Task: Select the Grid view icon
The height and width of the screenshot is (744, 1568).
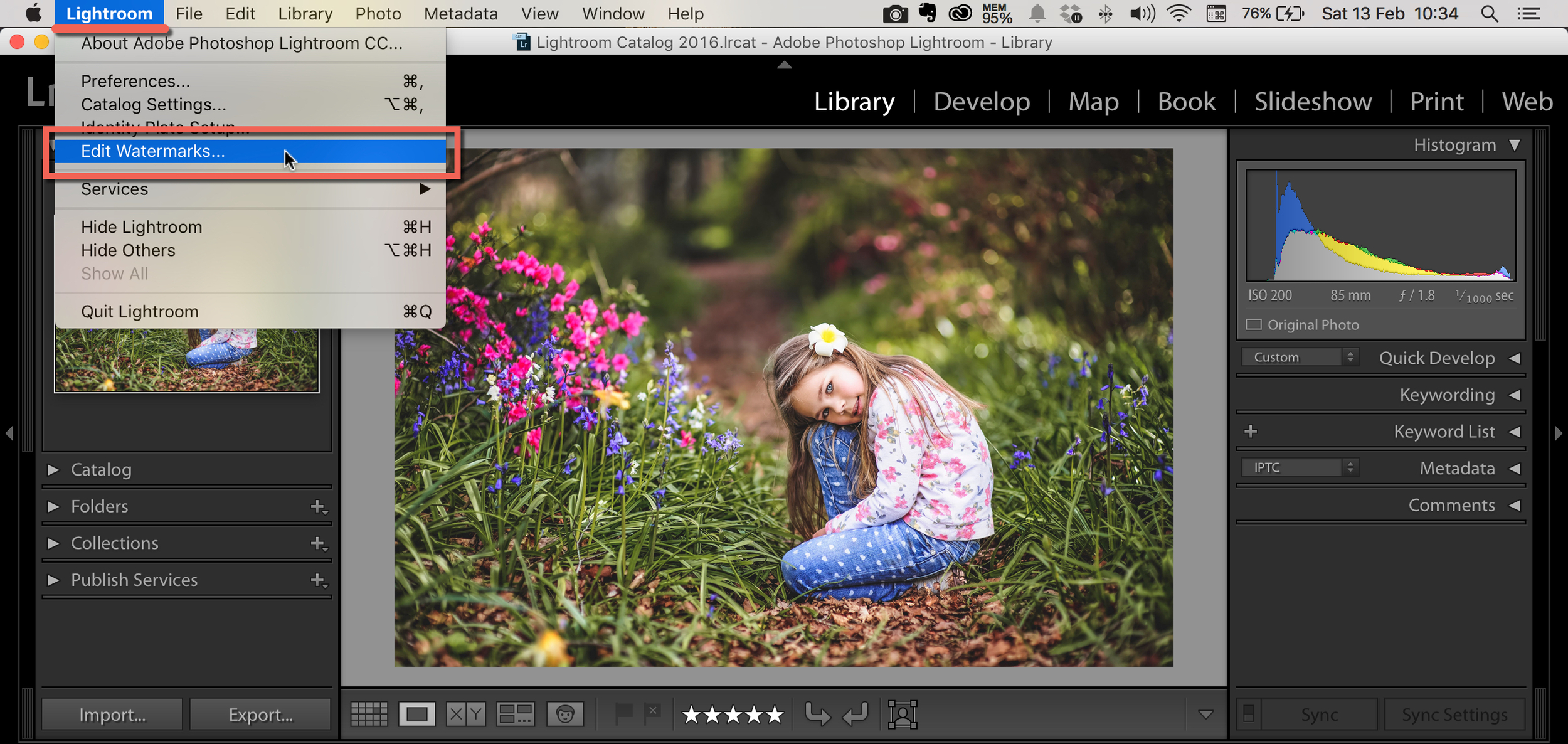Action: [369, 714]
